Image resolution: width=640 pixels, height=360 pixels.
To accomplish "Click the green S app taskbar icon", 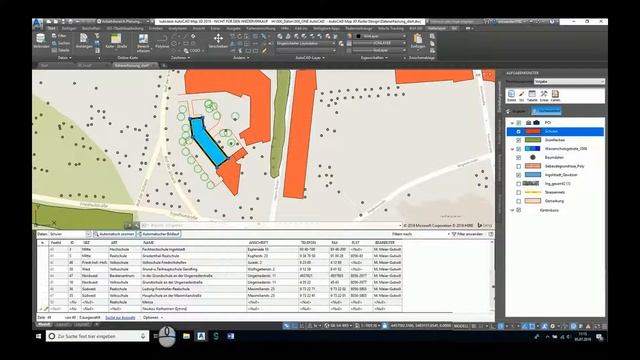I will pyautogui.click(x=216, y=336).
